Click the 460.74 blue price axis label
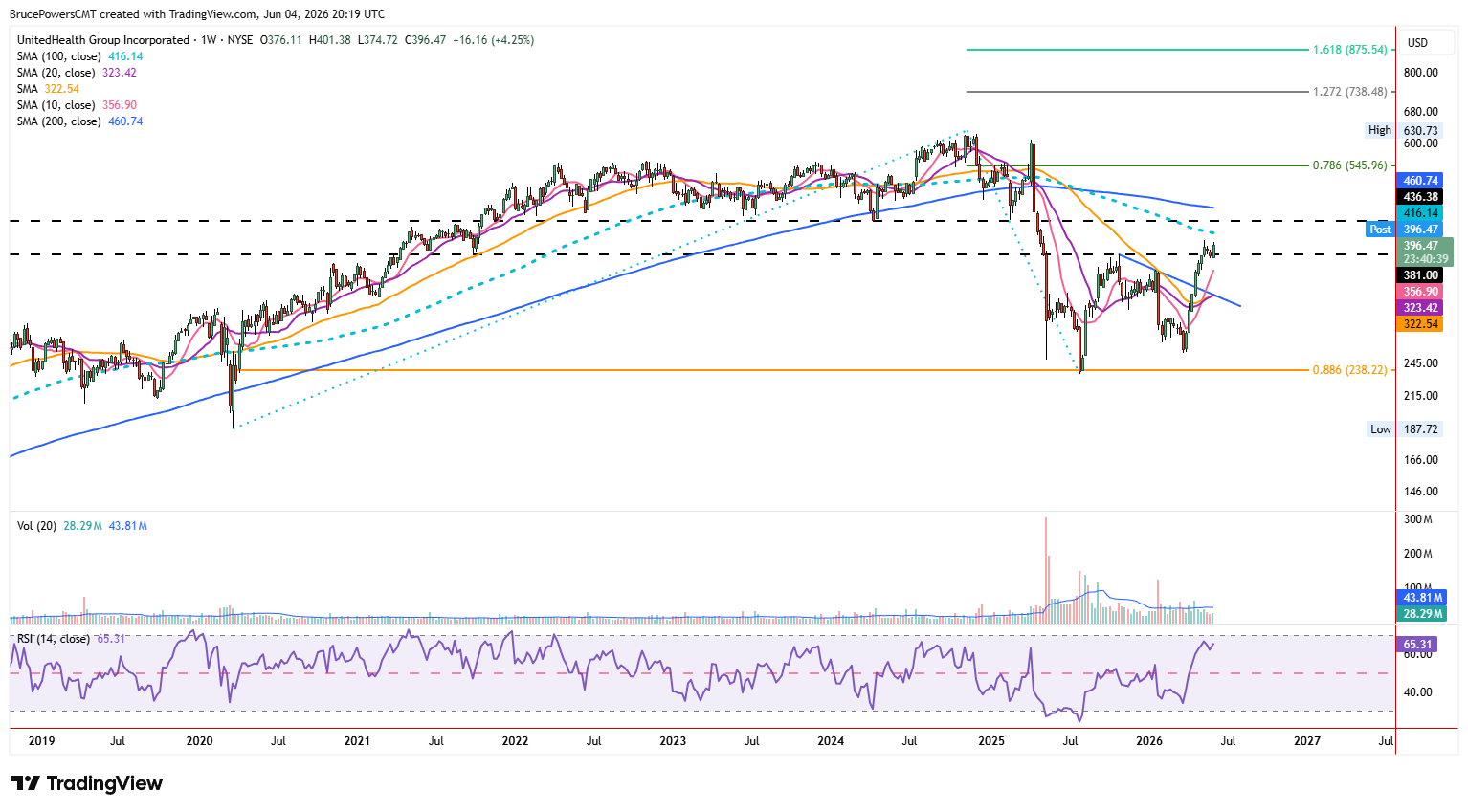 click(x=1421, y=181)
